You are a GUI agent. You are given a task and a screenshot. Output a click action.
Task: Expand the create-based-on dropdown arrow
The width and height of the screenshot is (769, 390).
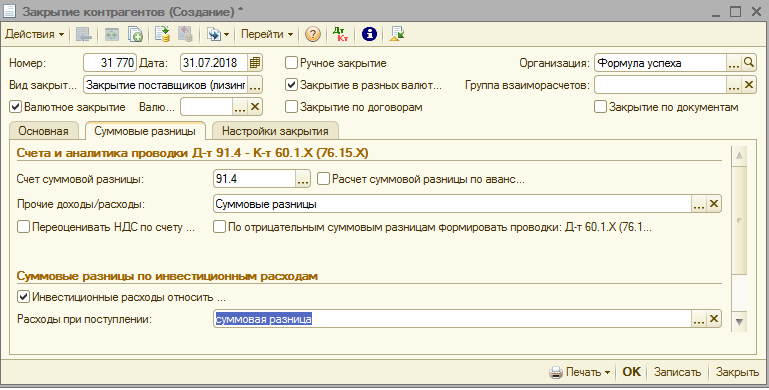pos(227,34)
